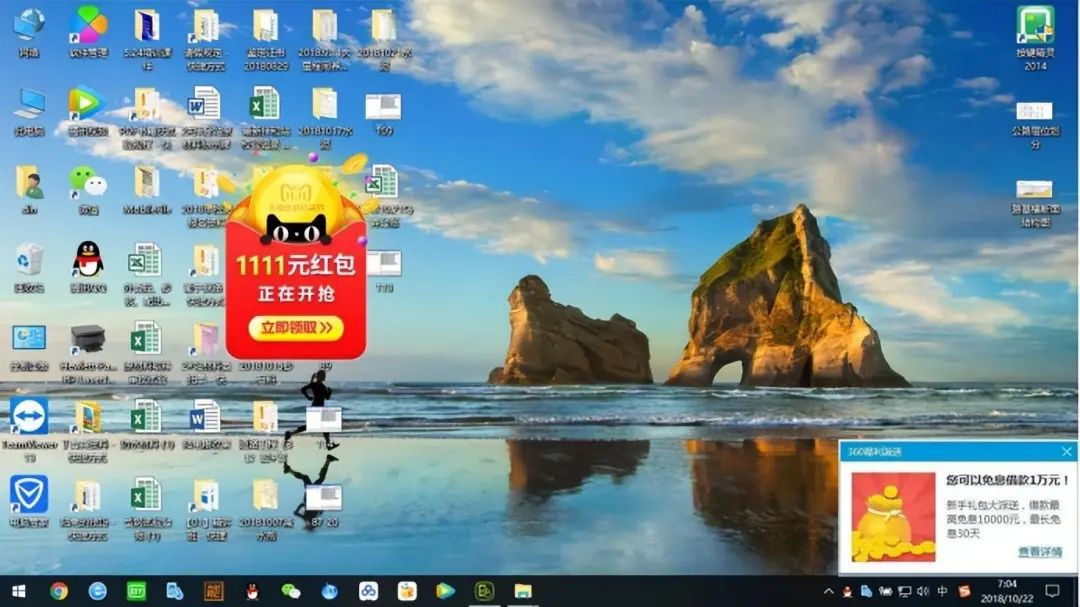
Task: Open File Explorer from the taskbar
Action: pos(520,590)
